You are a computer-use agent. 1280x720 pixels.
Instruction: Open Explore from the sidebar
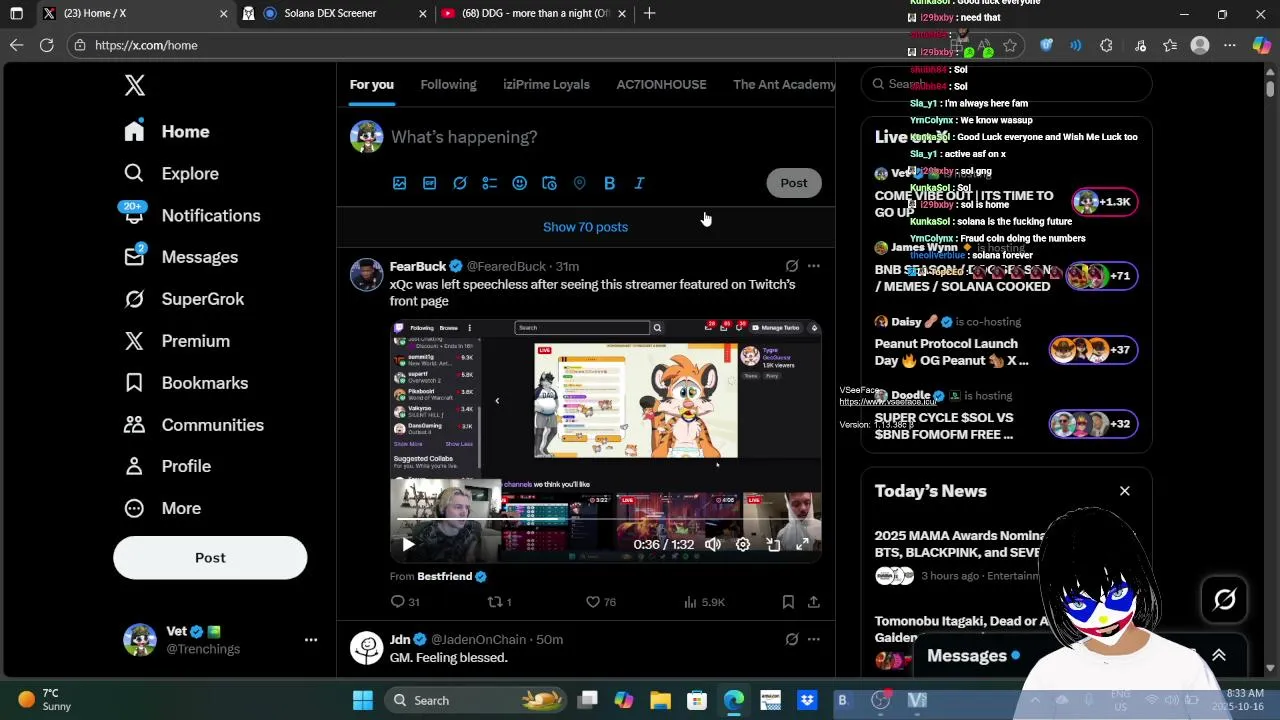click(x=171, y=174)
